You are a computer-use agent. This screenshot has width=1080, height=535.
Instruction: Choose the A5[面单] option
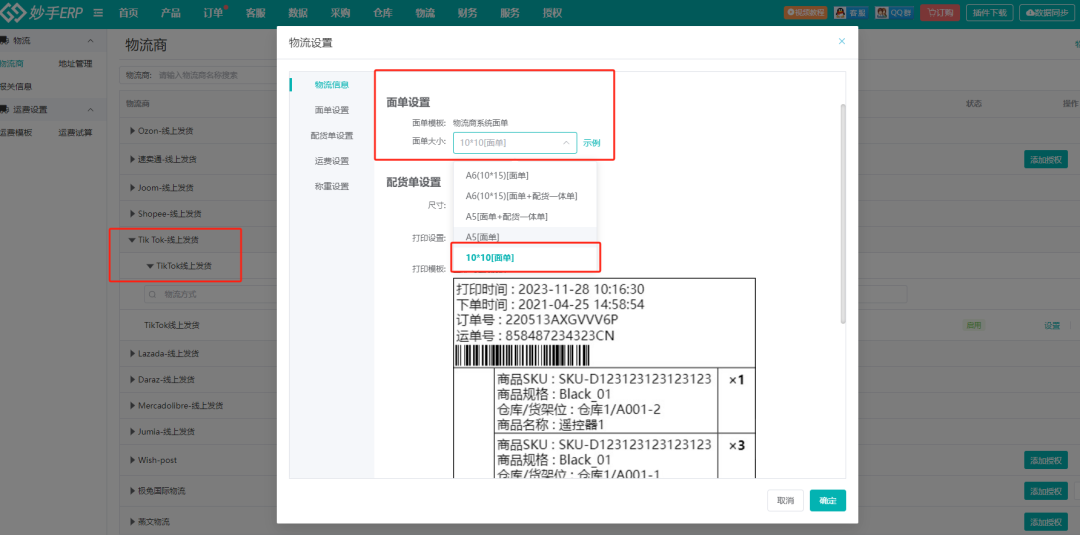pyautogui.click(x=525, y=236)
